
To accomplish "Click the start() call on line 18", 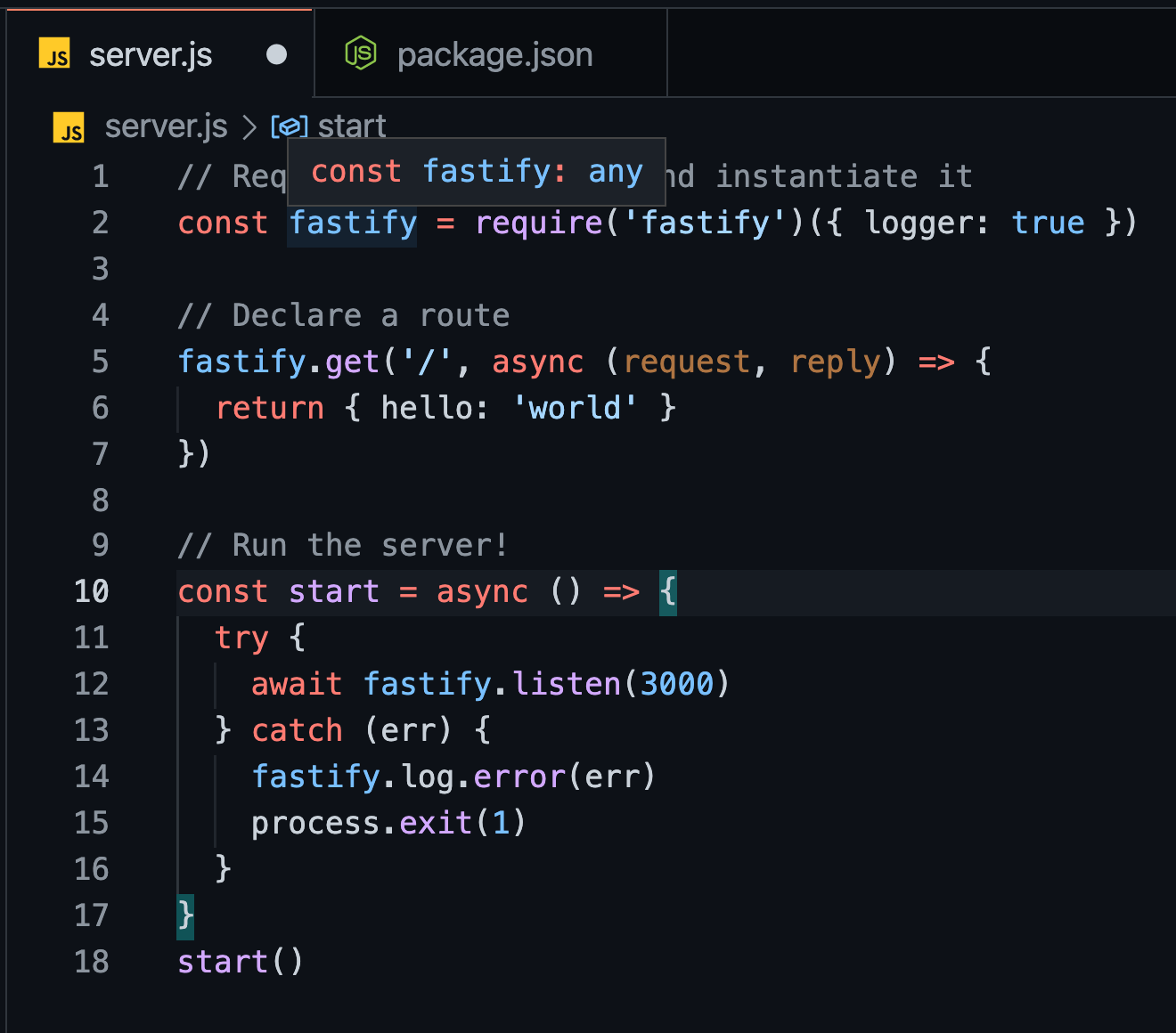I will 241,962.
